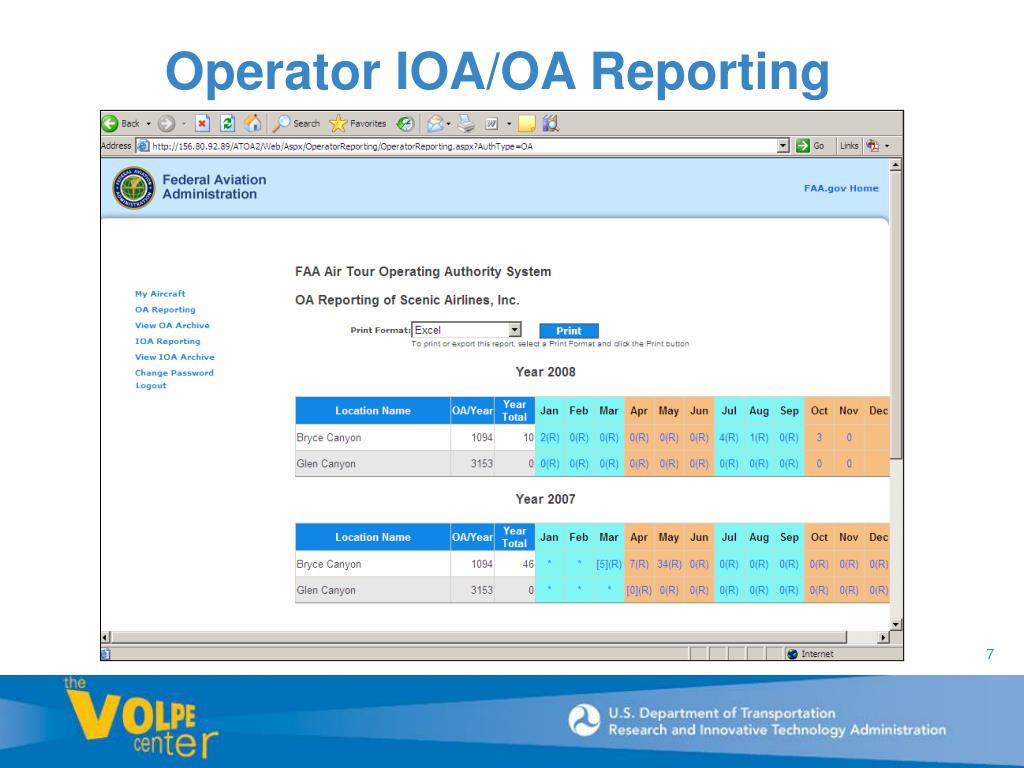Click the Discuss note icon
1024x768 pixels.
(526, 123)
